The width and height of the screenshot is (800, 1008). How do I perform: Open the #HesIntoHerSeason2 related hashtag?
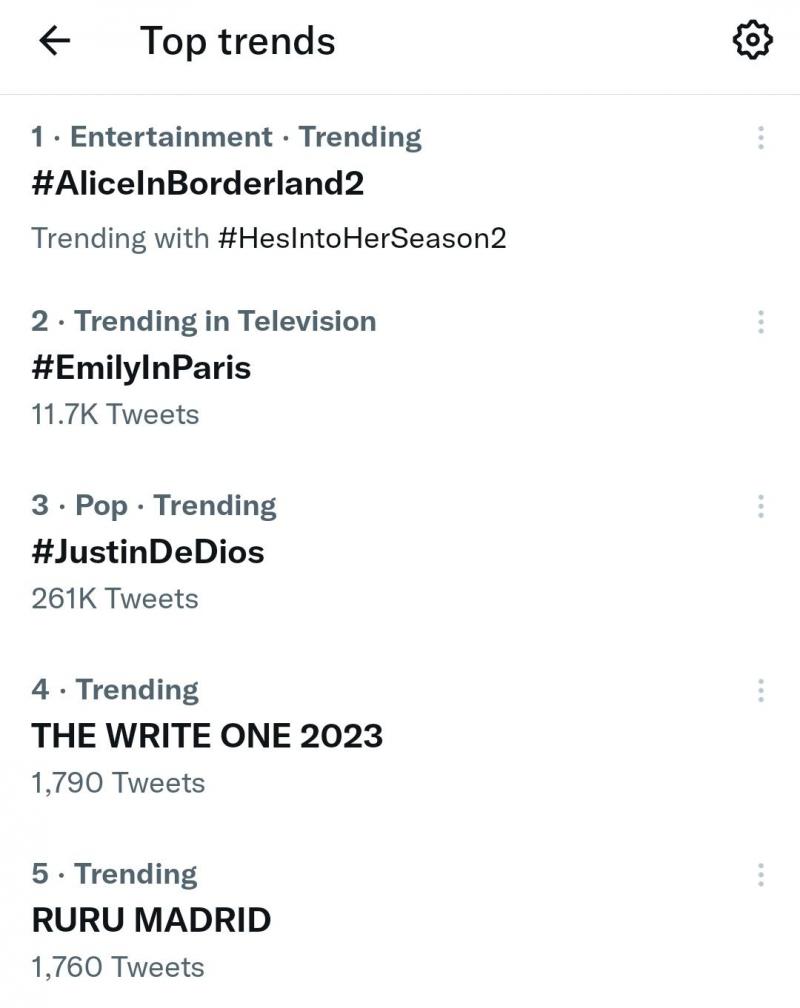[x=361, y=238]
